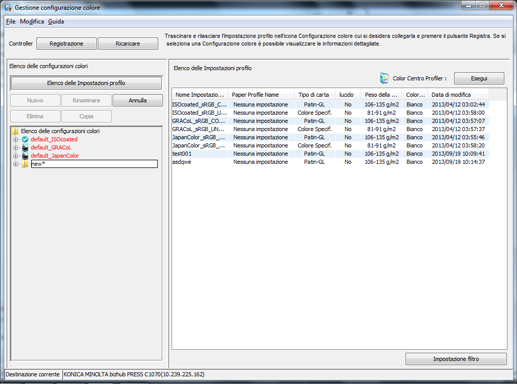Click into the new* name edit field

(94, 164)
